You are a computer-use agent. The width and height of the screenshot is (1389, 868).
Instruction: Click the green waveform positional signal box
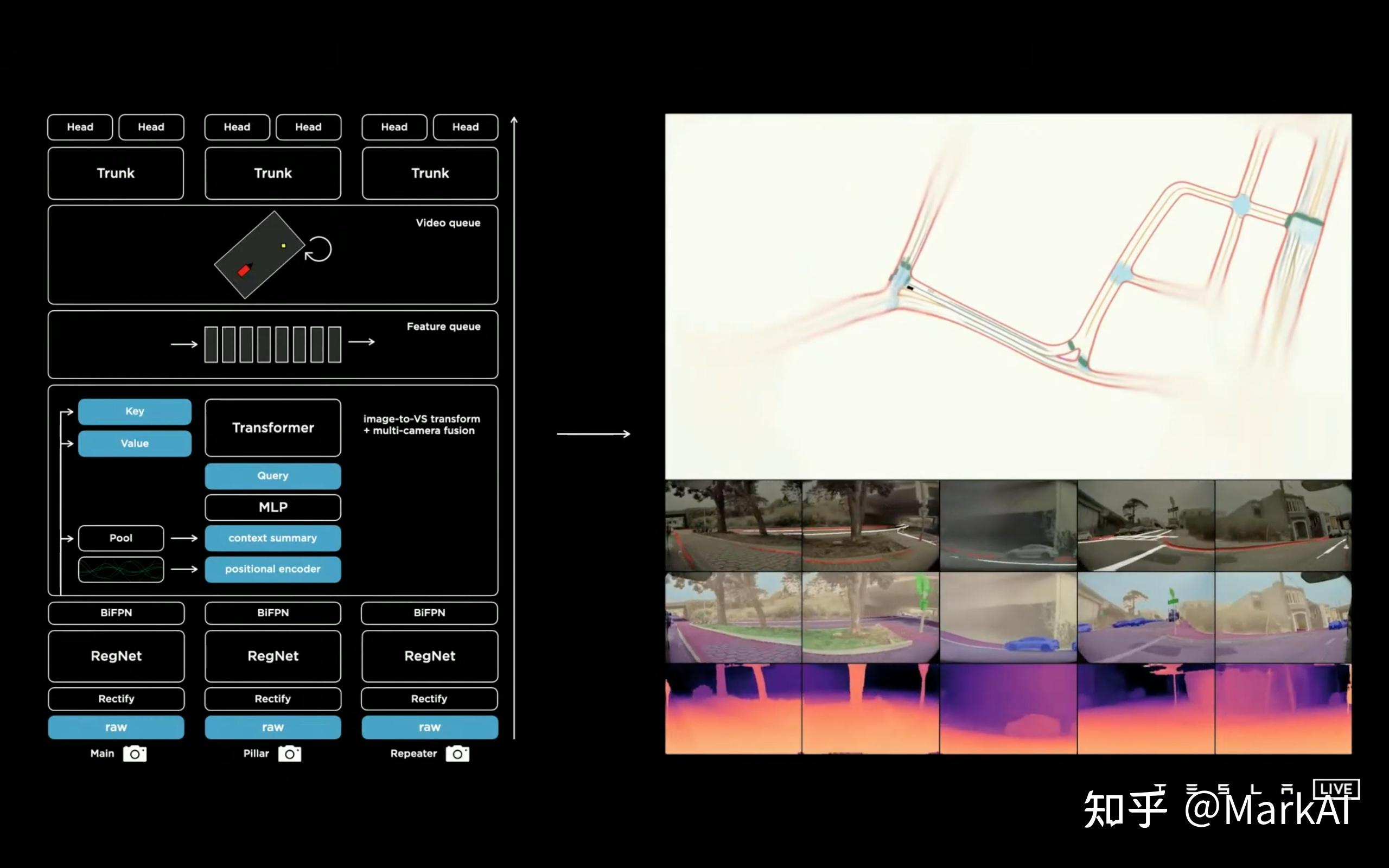121,570
